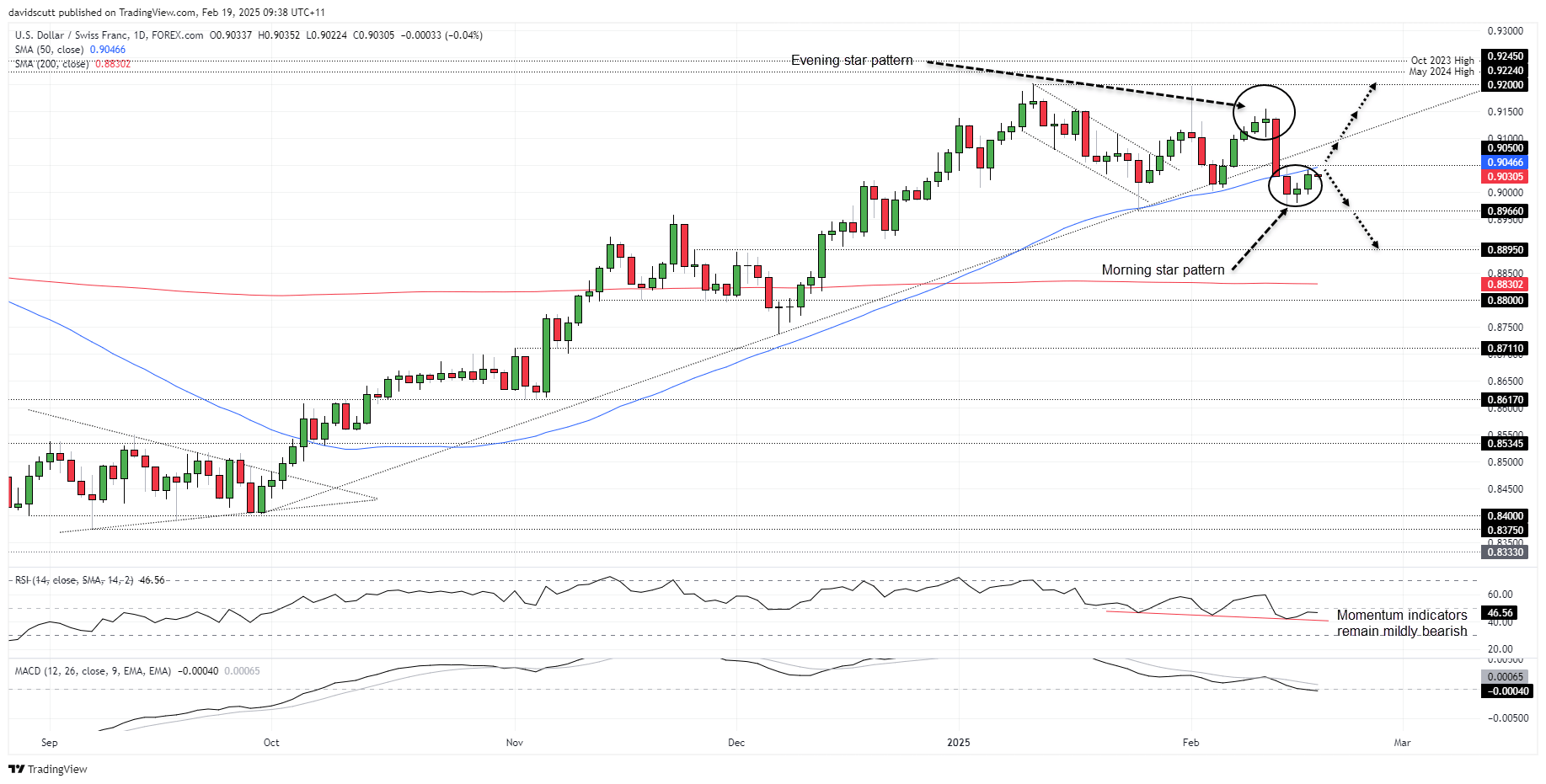
Task: Click the 0.92240 price level label
Action: point(1505,71)
